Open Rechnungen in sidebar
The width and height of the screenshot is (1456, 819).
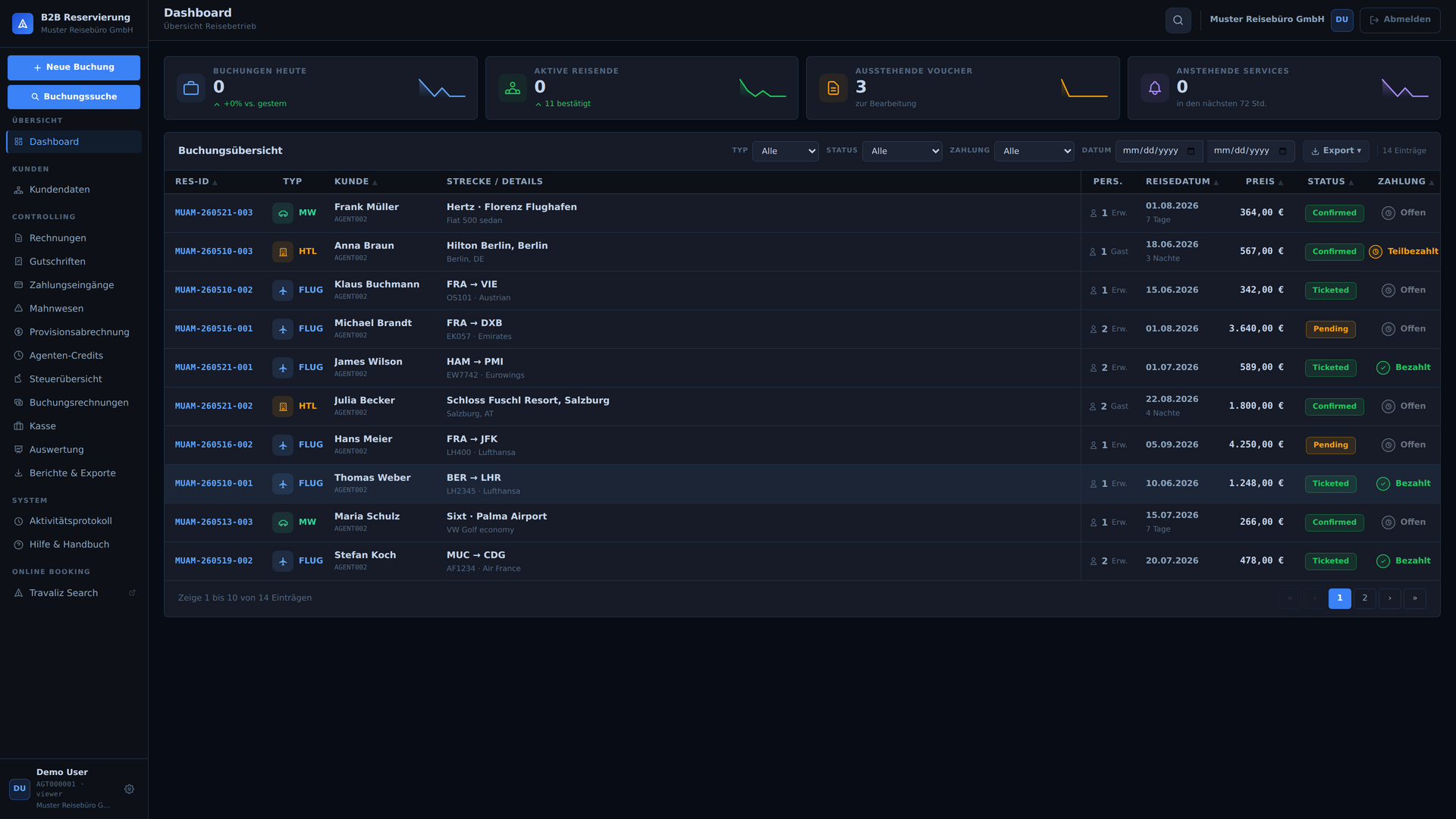pos(74,238)
